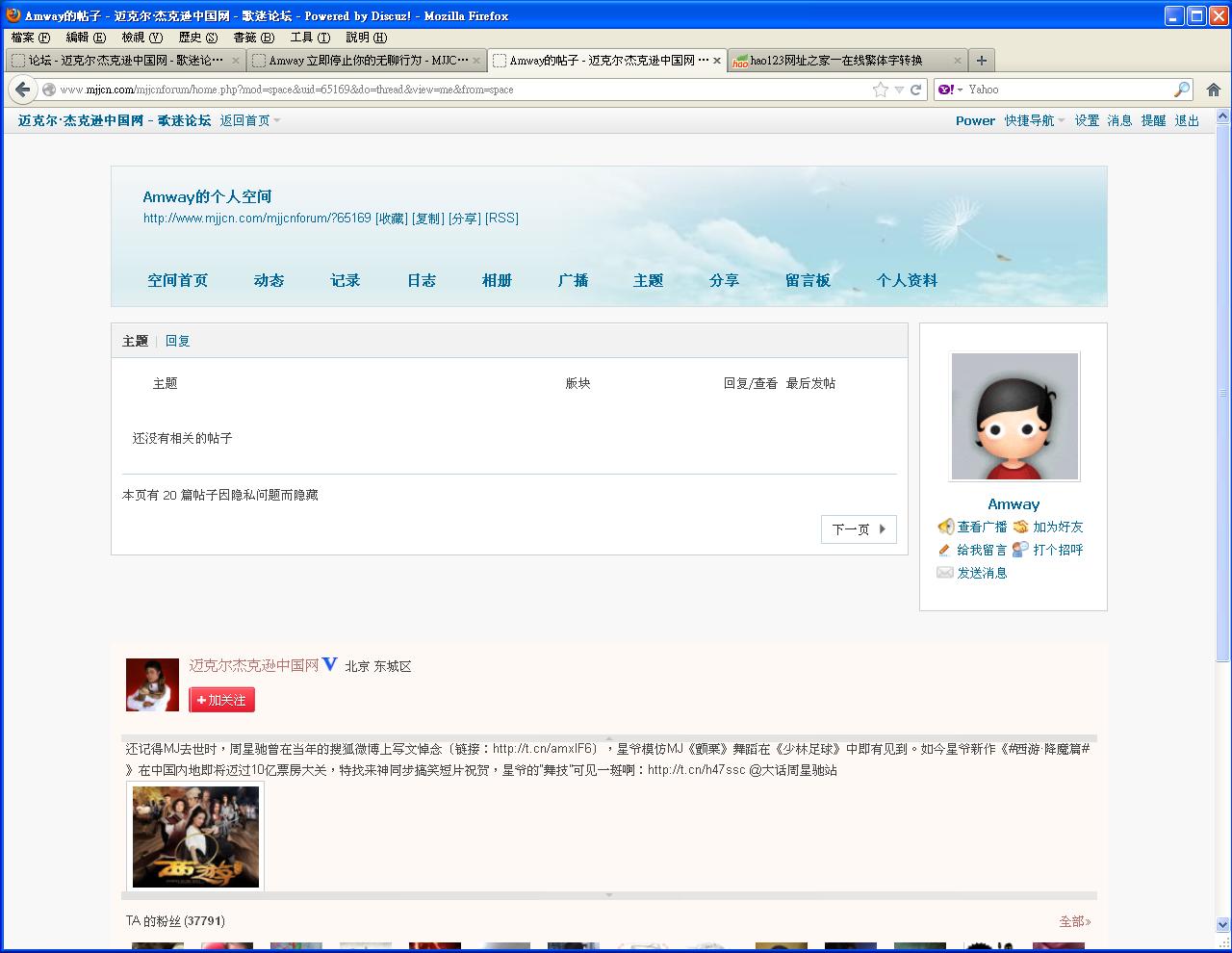Screen dimensions: 1232x953
Task: Switch to the 回复 tab
Action: [x=177, y=341]
